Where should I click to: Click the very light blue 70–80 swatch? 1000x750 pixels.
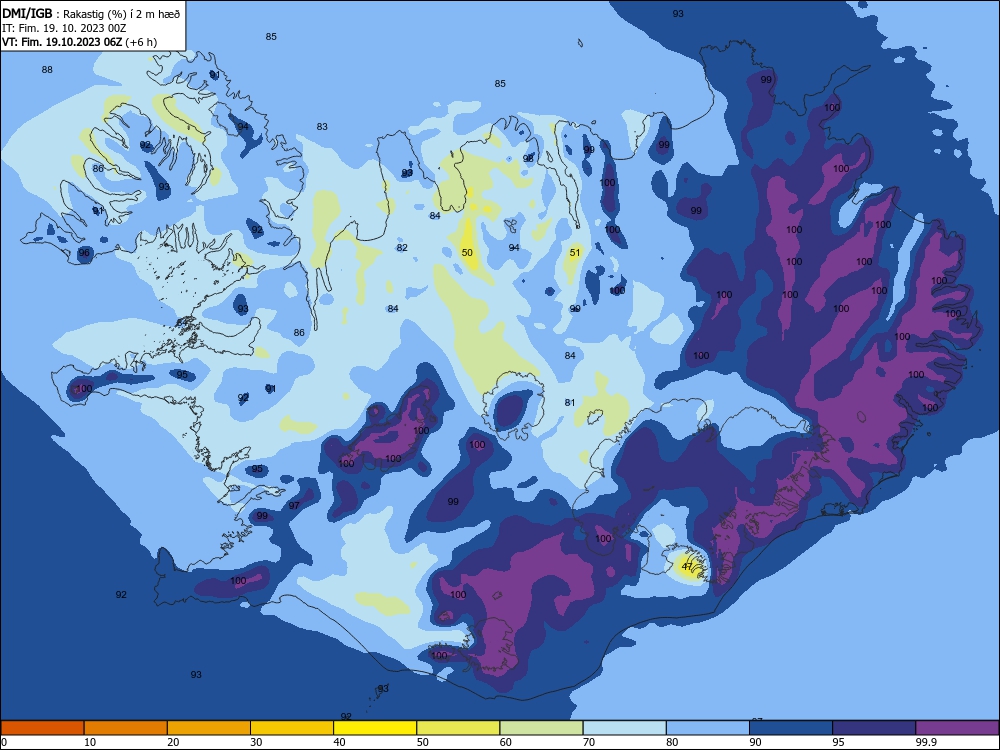pos(624,728)
